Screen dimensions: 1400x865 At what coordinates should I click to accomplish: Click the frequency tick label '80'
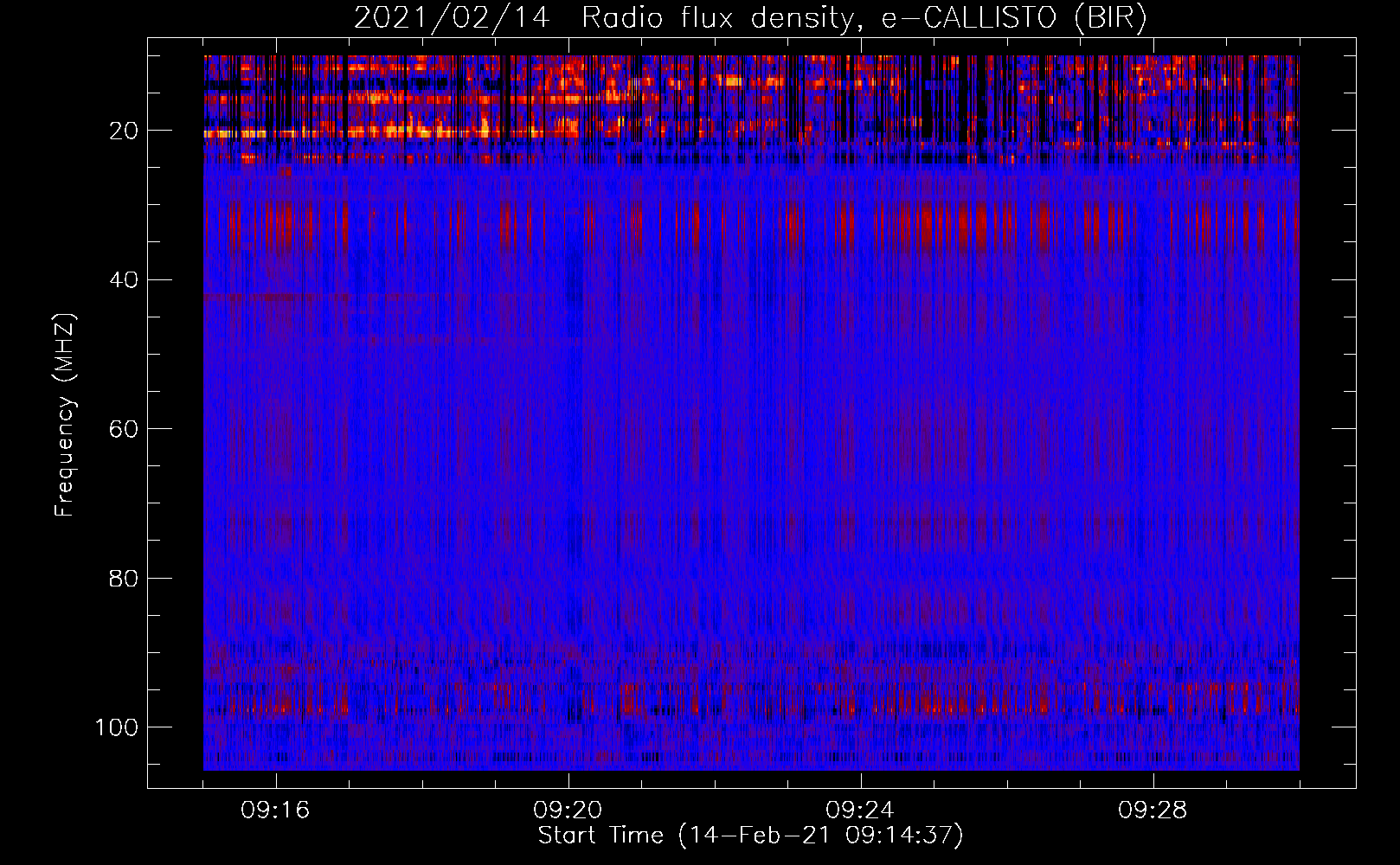tap(125, 578)
